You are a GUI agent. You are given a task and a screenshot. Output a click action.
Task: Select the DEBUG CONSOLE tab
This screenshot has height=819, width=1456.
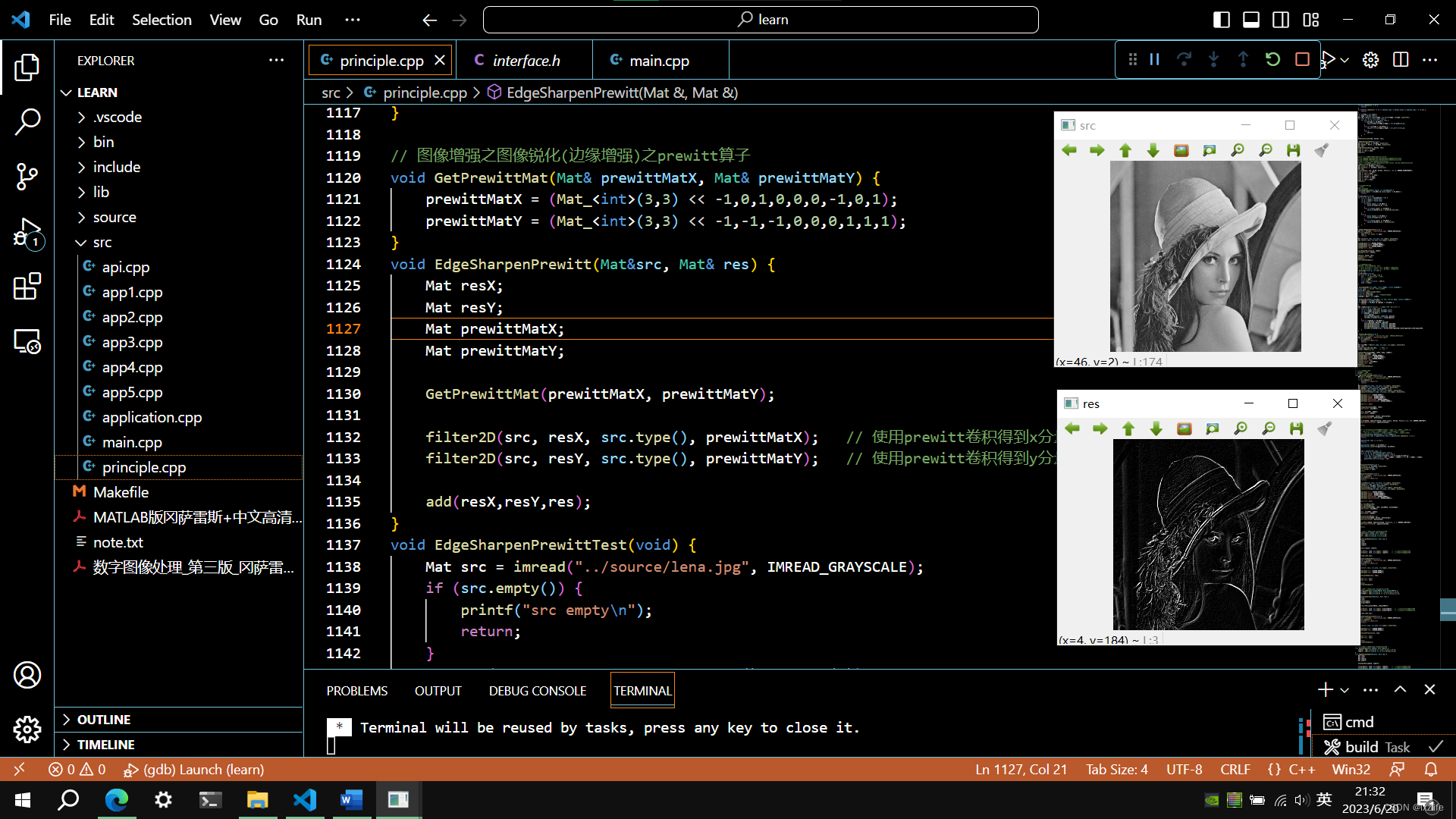(x=537, y=690)
